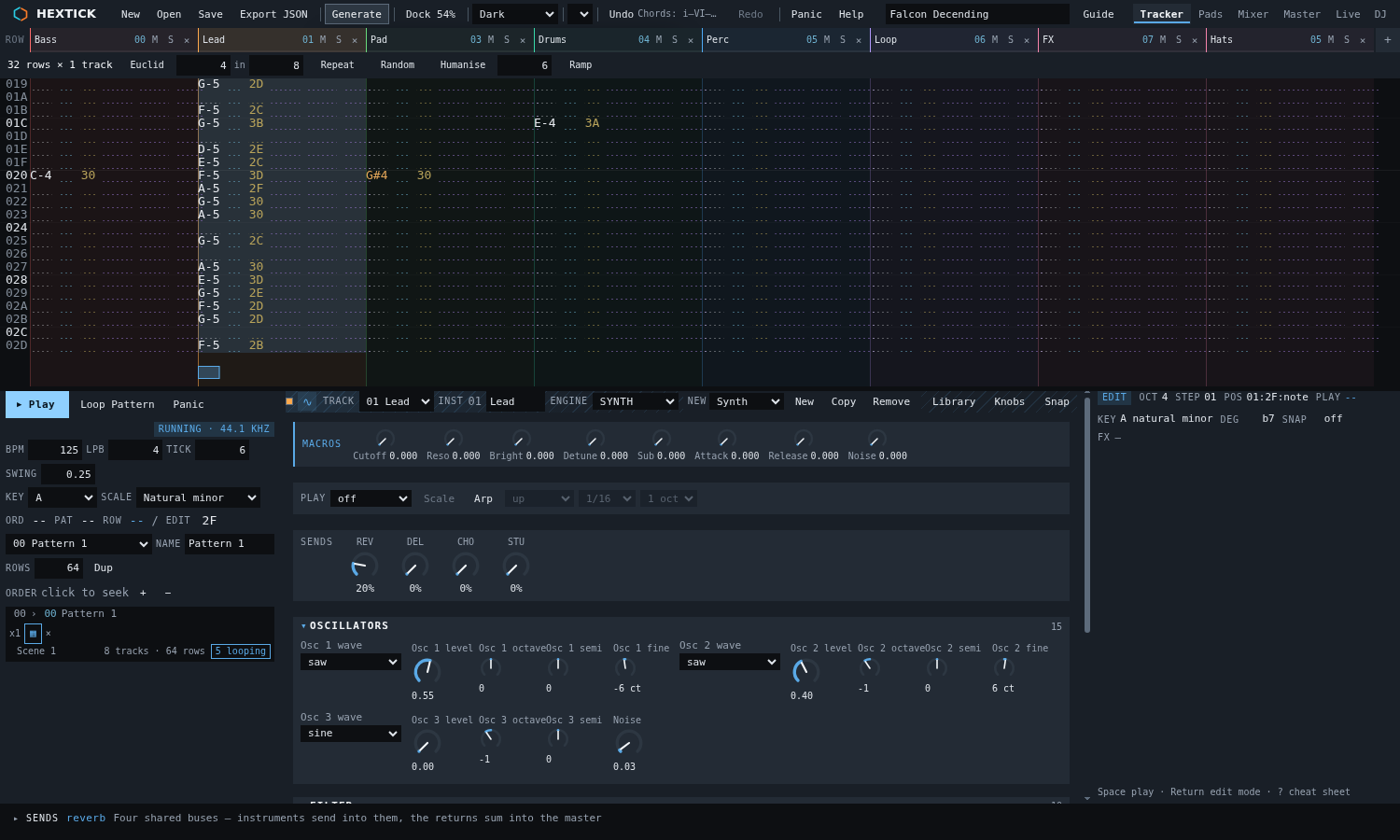Add an order entry with the plus

coord(143,593)
